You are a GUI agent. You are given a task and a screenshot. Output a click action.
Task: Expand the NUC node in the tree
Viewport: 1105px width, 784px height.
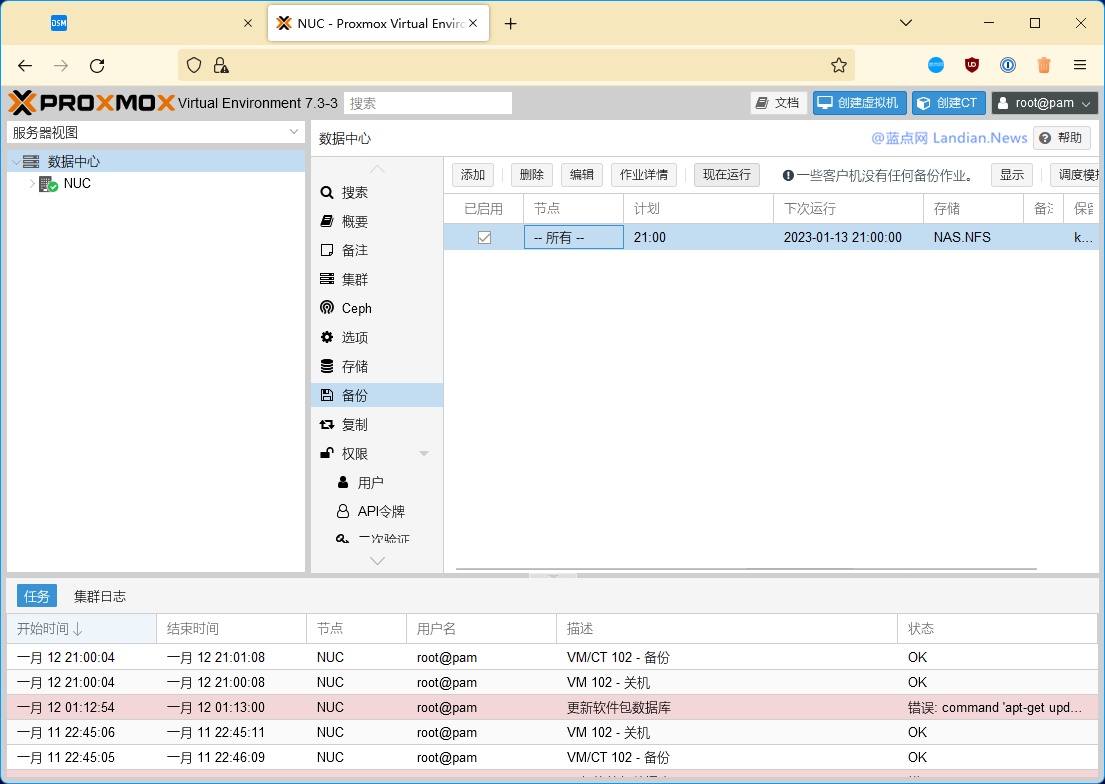pyautogui.click(x=31, y=183)
